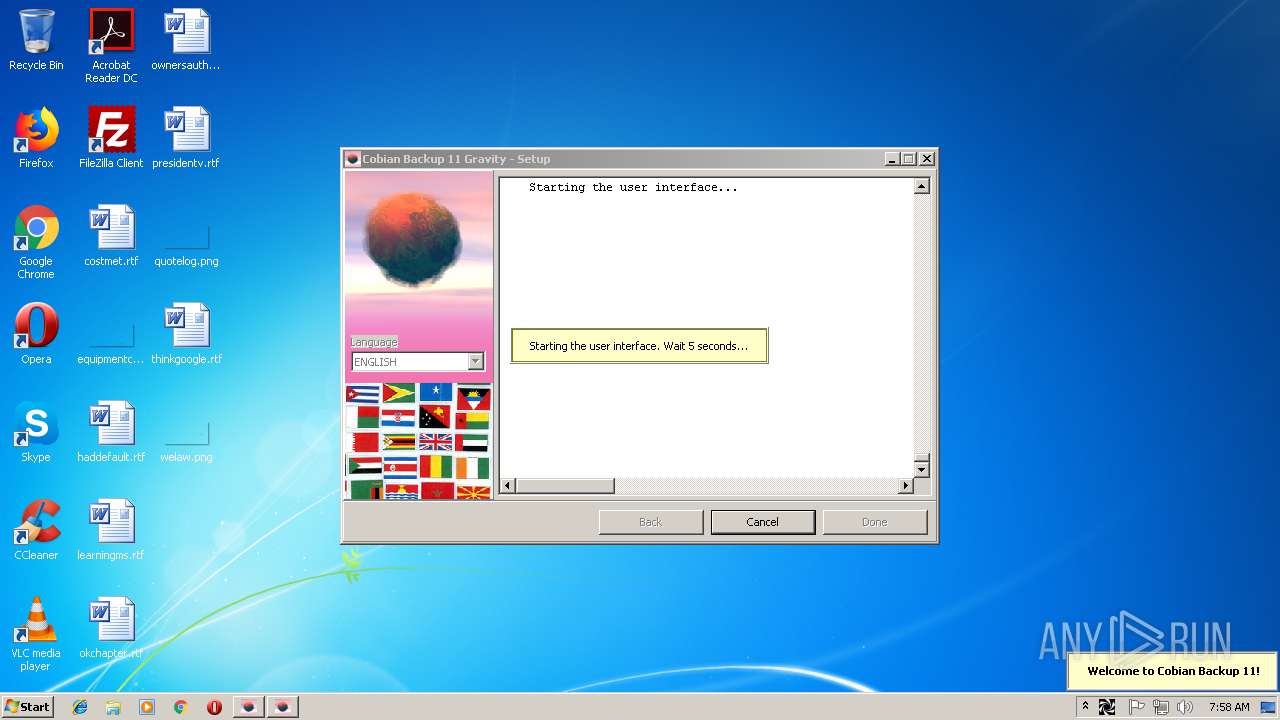Open the network tray icon
The width and height of the screenshot is (1280, 720).
coord(1160,707)
